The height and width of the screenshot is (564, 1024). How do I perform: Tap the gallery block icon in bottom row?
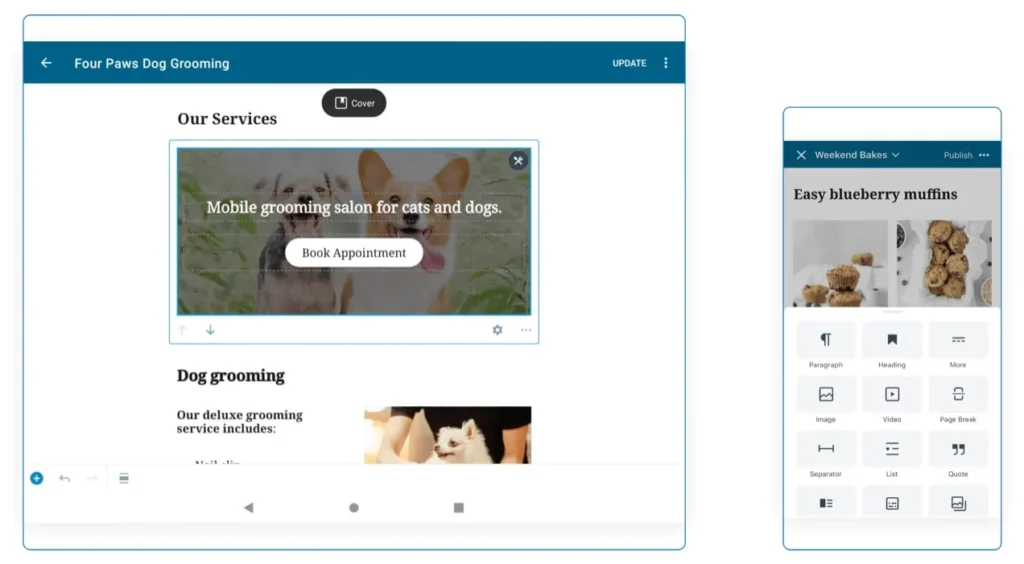958,503
